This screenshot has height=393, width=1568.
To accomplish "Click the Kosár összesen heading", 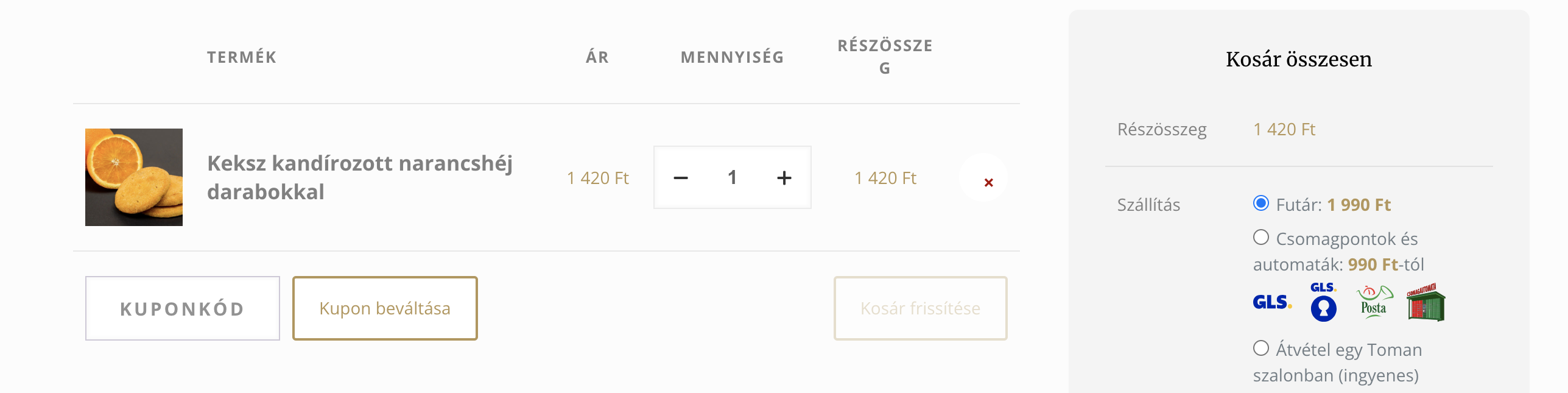I will 1298,59.
